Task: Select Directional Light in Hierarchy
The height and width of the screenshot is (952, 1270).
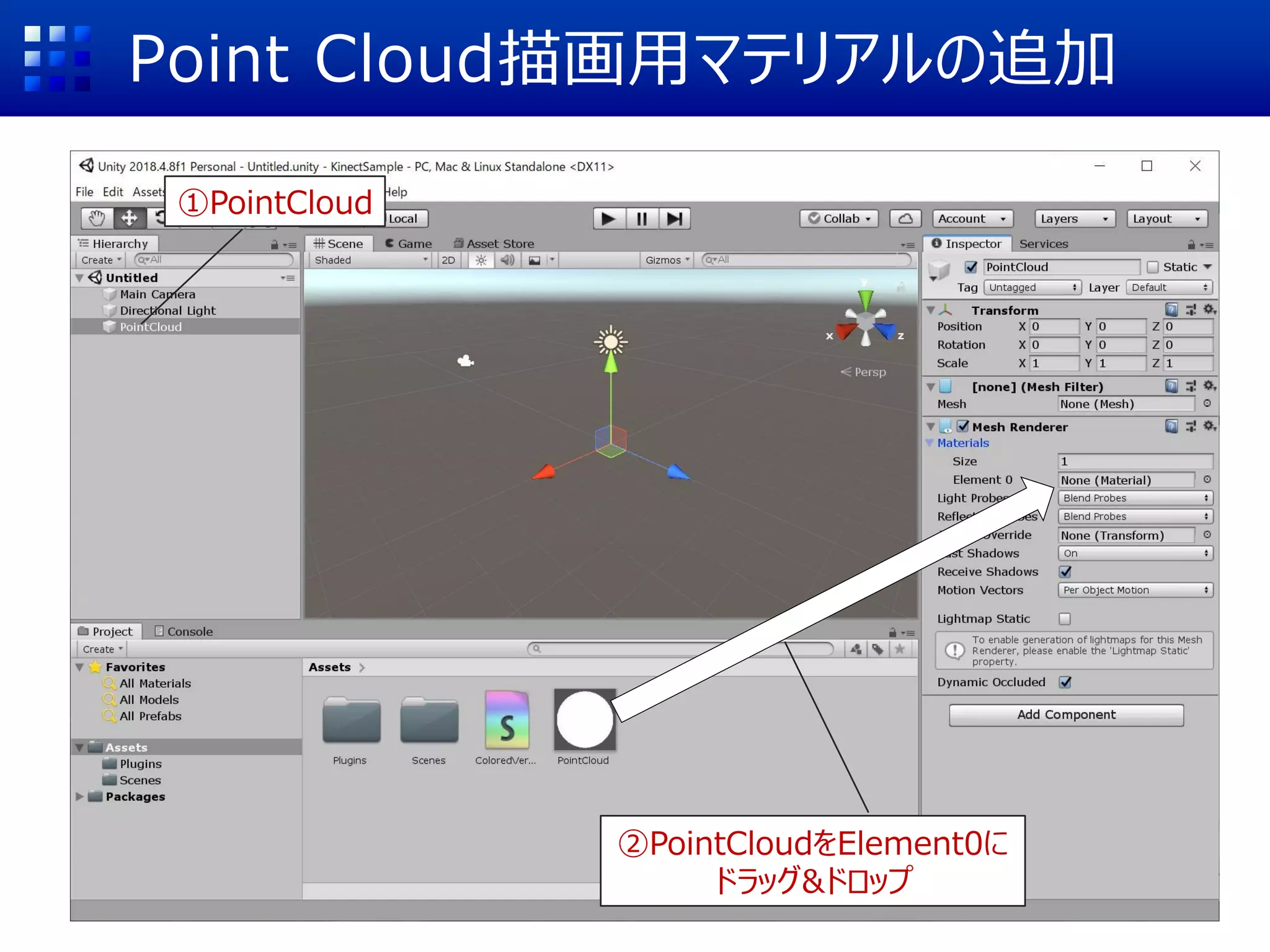Action: pos(167,311)
